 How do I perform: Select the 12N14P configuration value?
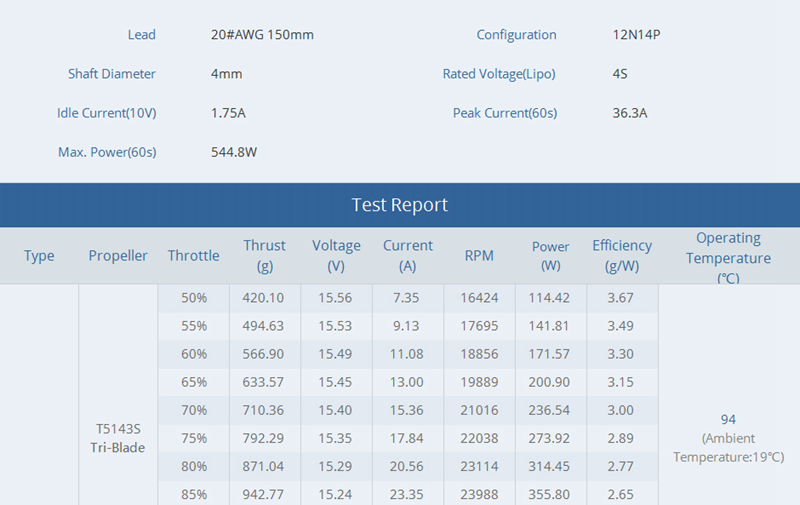[x=636, y=35]
